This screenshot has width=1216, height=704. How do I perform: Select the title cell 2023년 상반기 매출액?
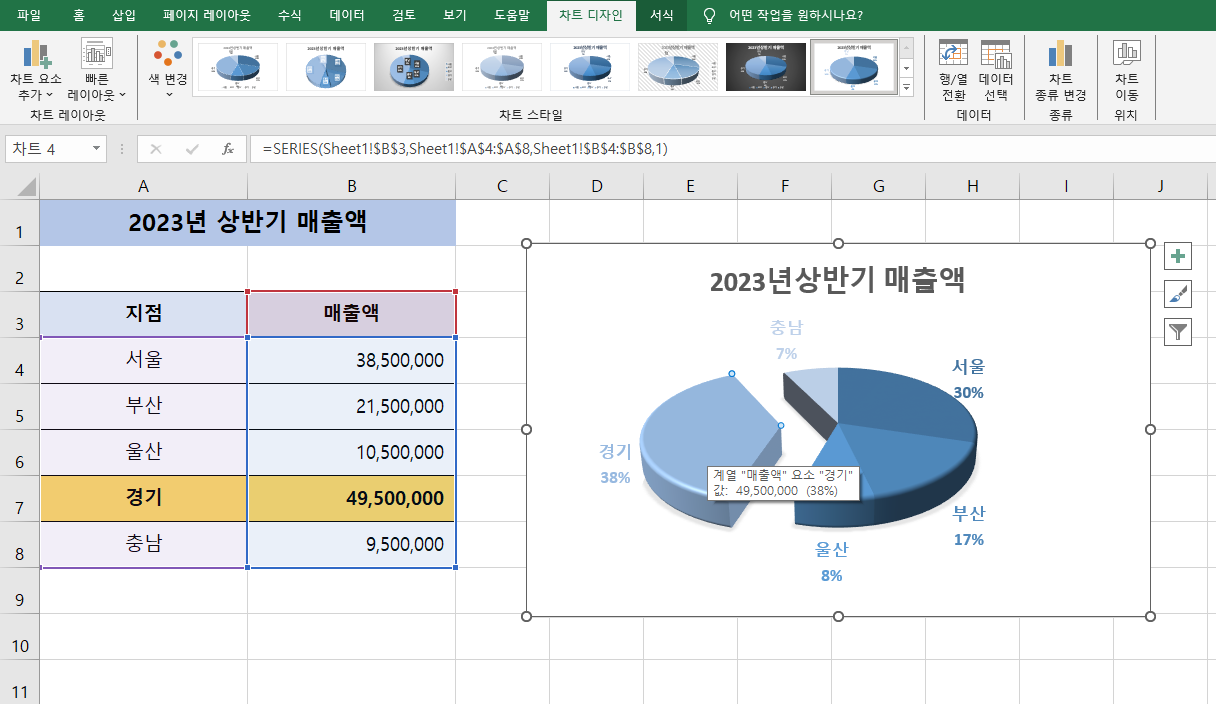tap(247, 222)
